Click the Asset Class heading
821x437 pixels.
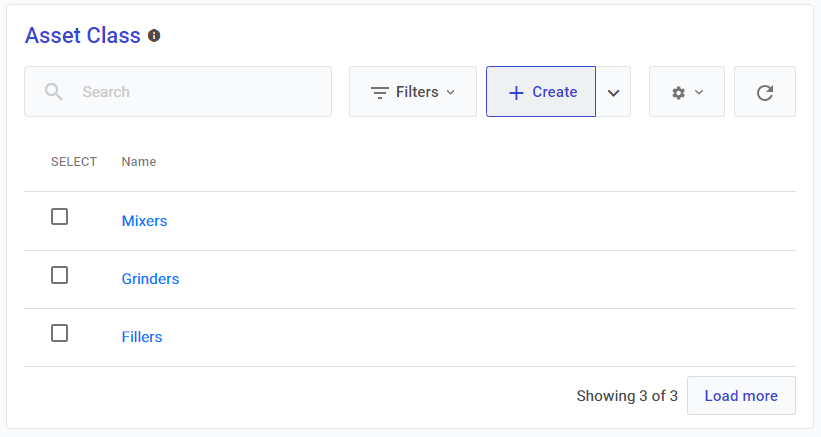click(82, 36)
